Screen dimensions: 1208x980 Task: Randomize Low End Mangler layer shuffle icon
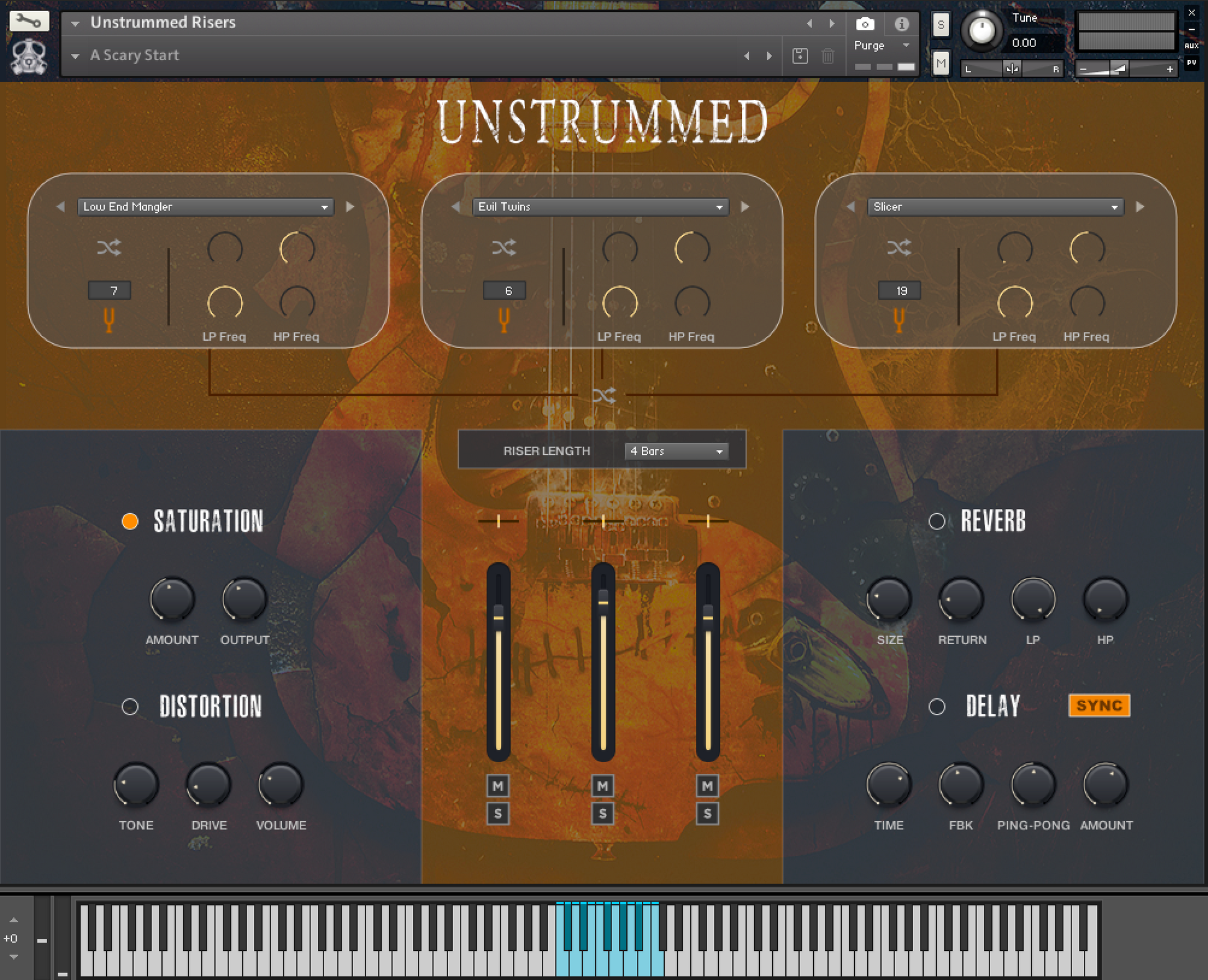[x=109, y=248]
